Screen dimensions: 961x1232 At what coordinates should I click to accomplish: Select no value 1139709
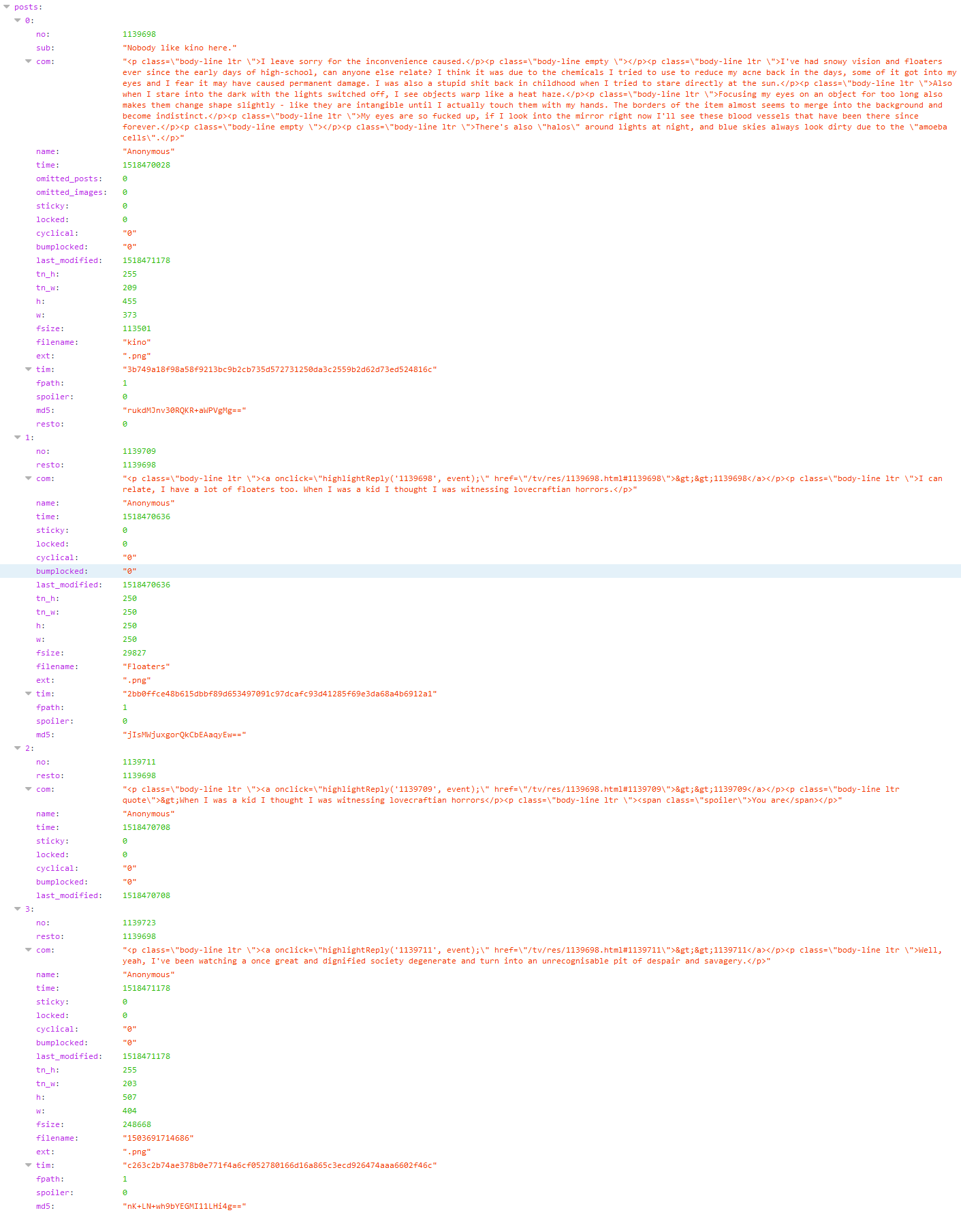point(139,451)
